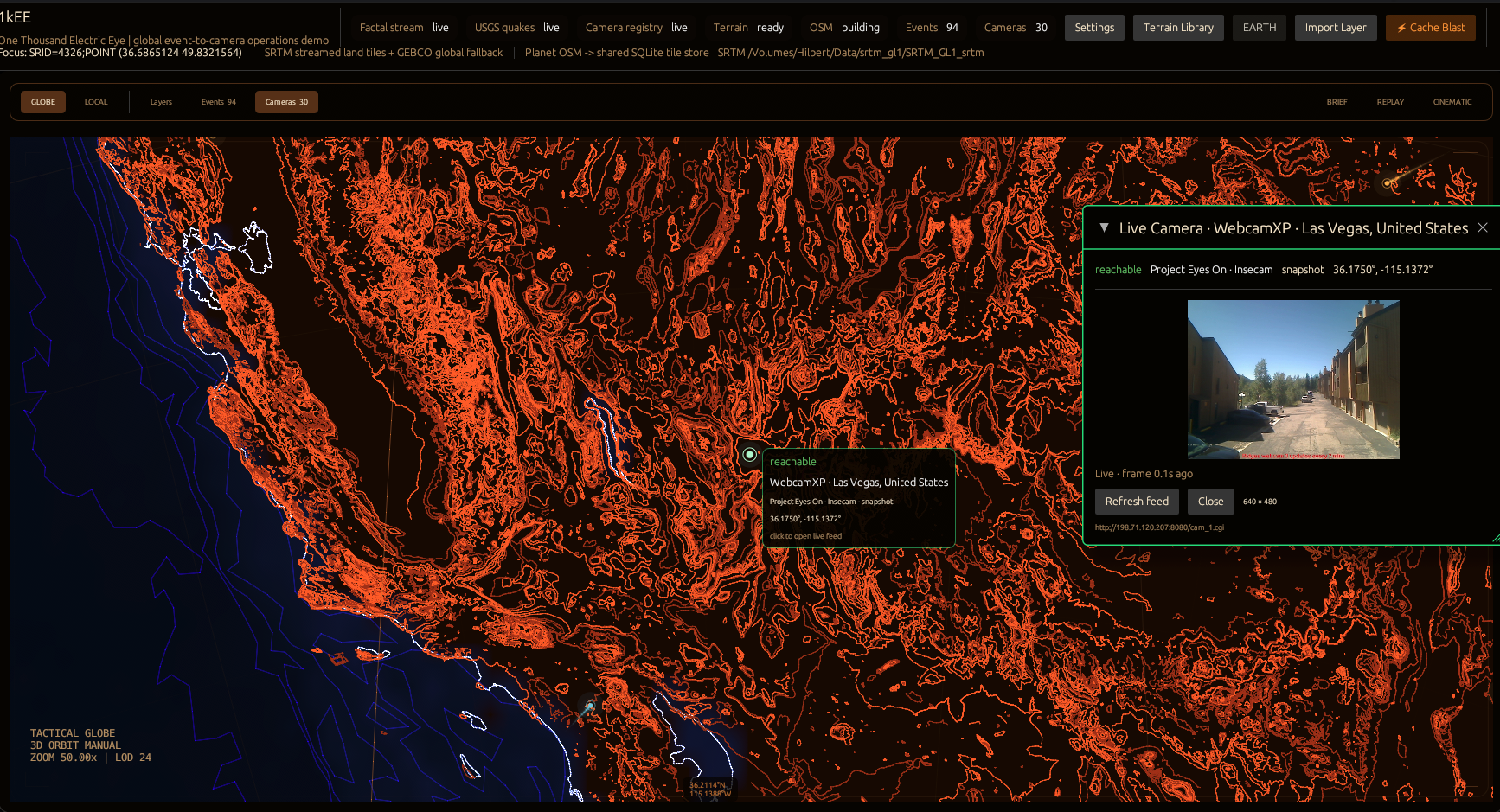Click the USGS quakes live status

pyautogui.click(x=516, y=28)
